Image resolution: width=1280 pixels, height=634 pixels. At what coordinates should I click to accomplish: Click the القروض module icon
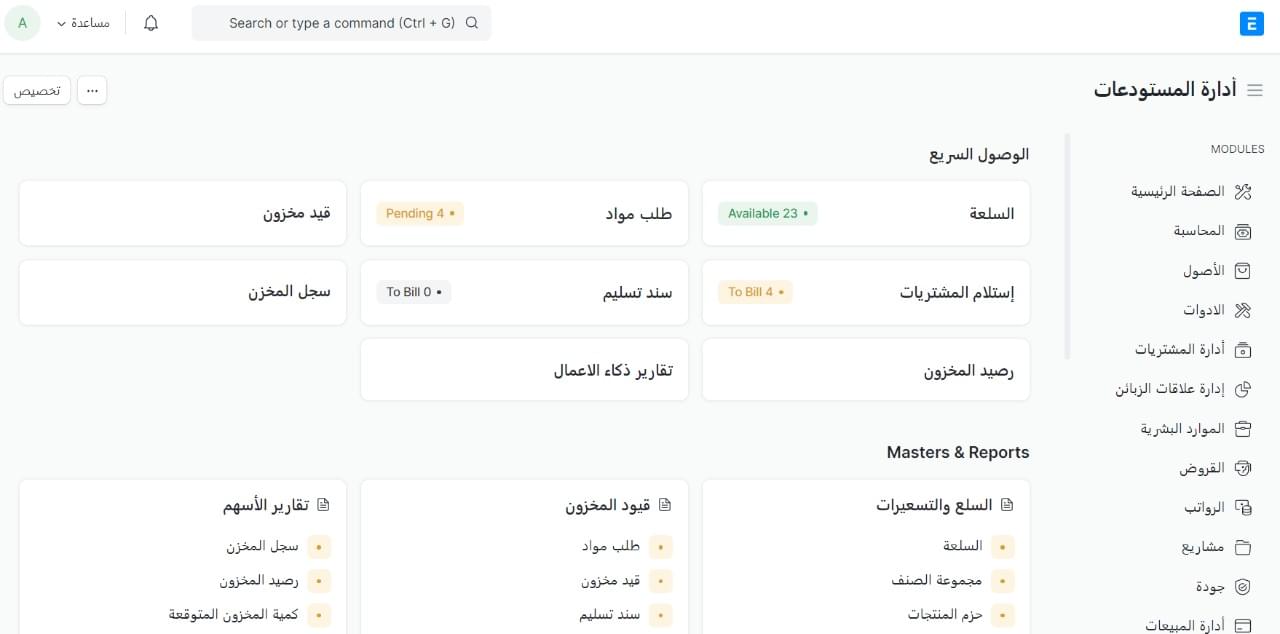click(x=1243, y=468)
